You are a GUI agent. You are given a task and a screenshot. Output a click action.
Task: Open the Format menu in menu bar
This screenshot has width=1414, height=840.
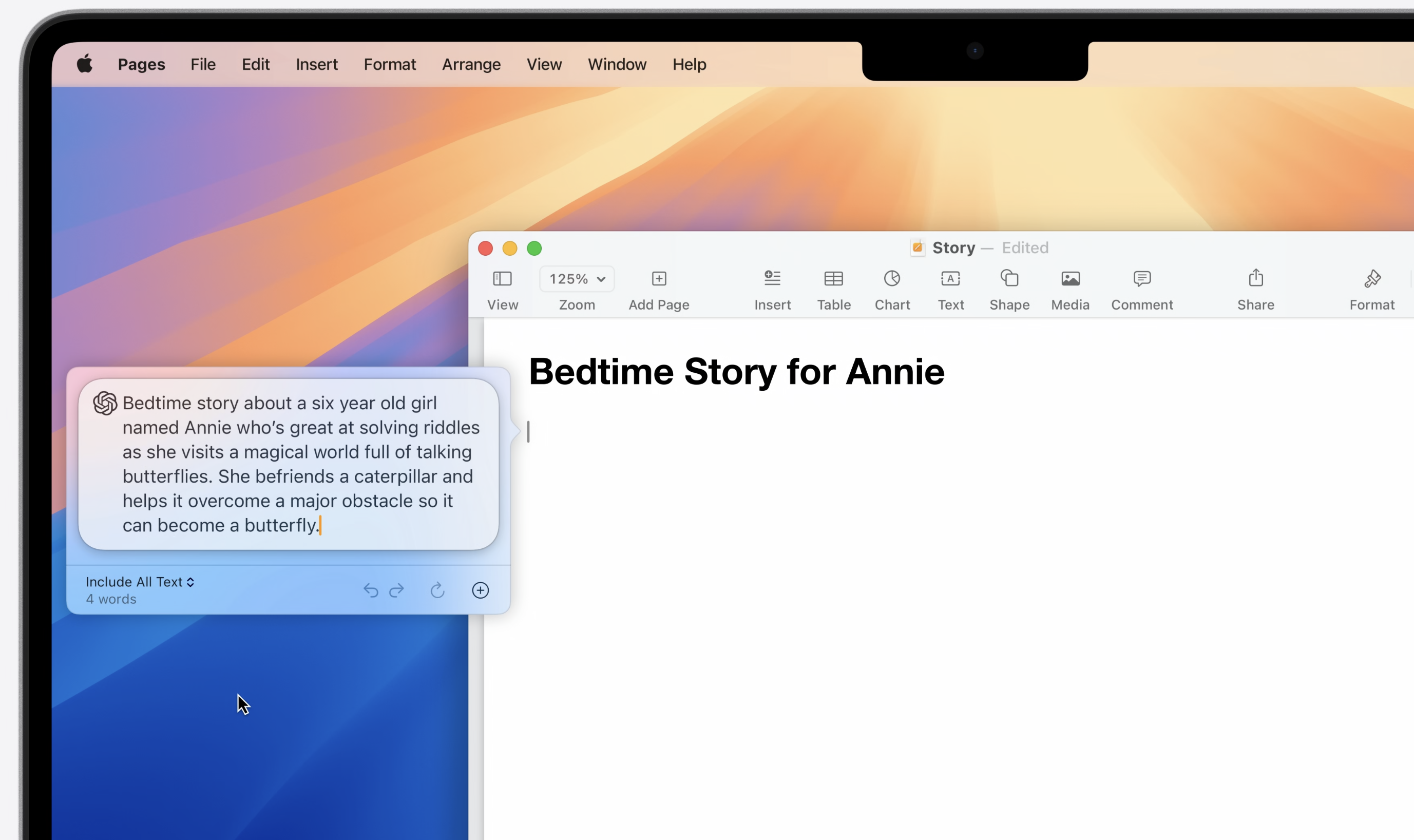click(x=390, y=64)
